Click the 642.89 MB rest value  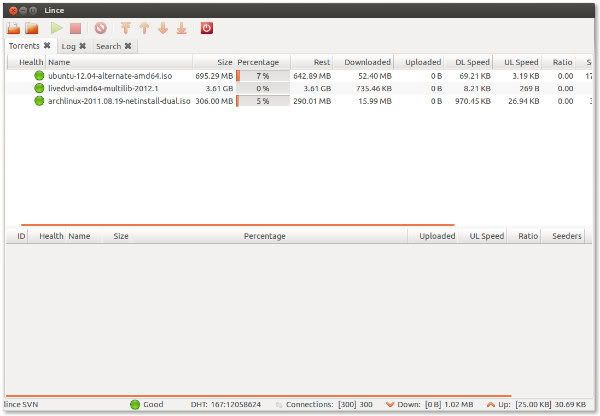point(312,76)
